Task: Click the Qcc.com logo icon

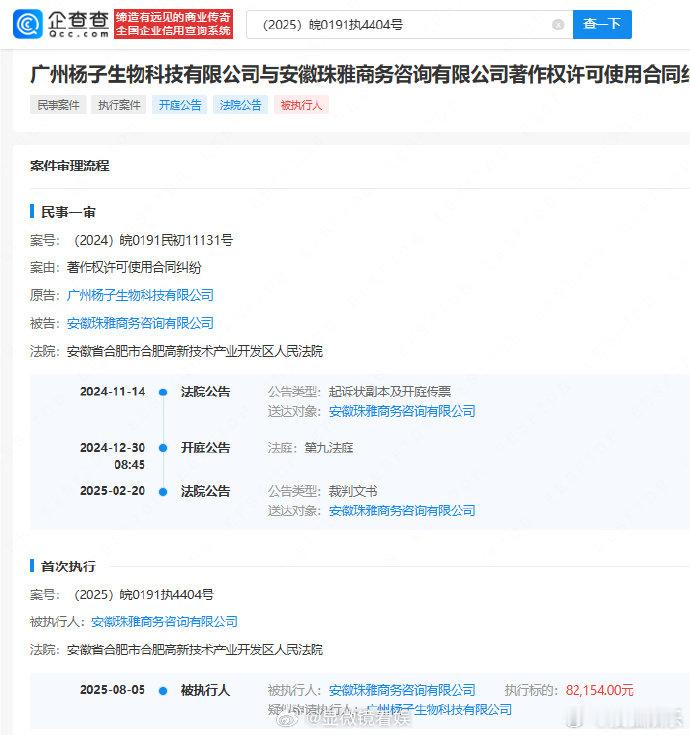Action: click(28, 24)
